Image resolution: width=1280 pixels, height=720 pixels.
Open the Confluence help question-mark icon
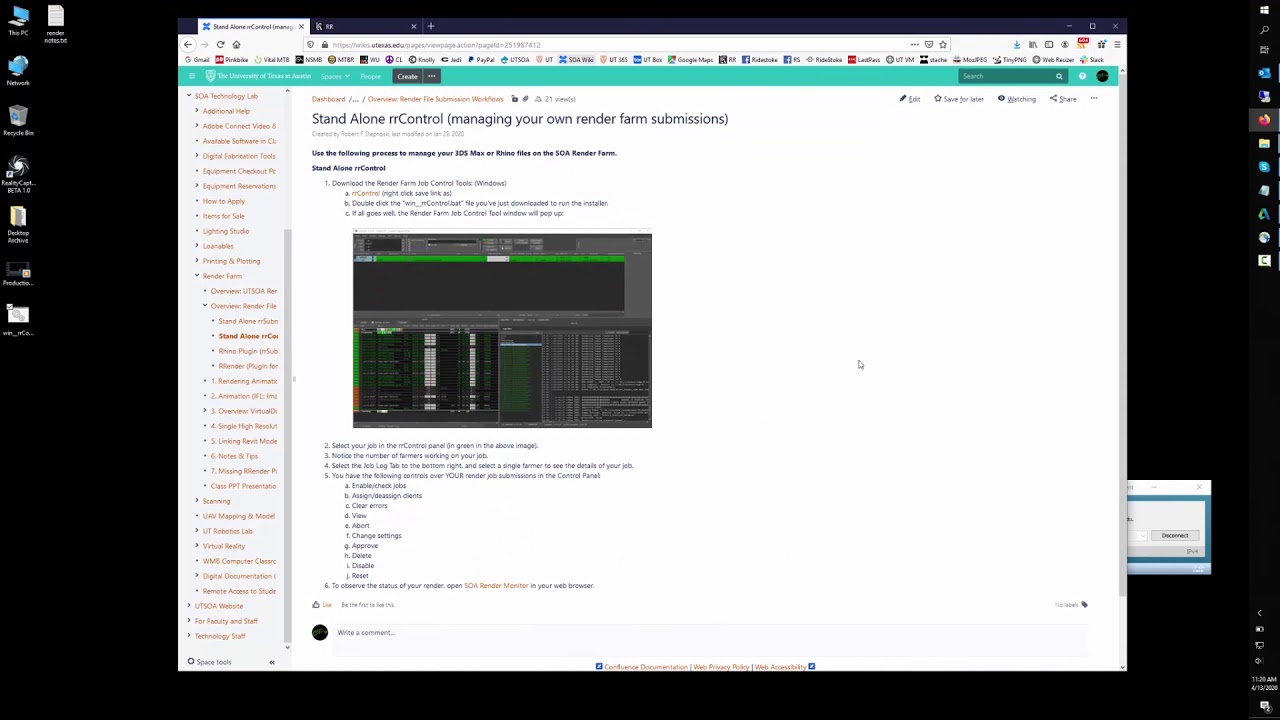[1082, 76]
